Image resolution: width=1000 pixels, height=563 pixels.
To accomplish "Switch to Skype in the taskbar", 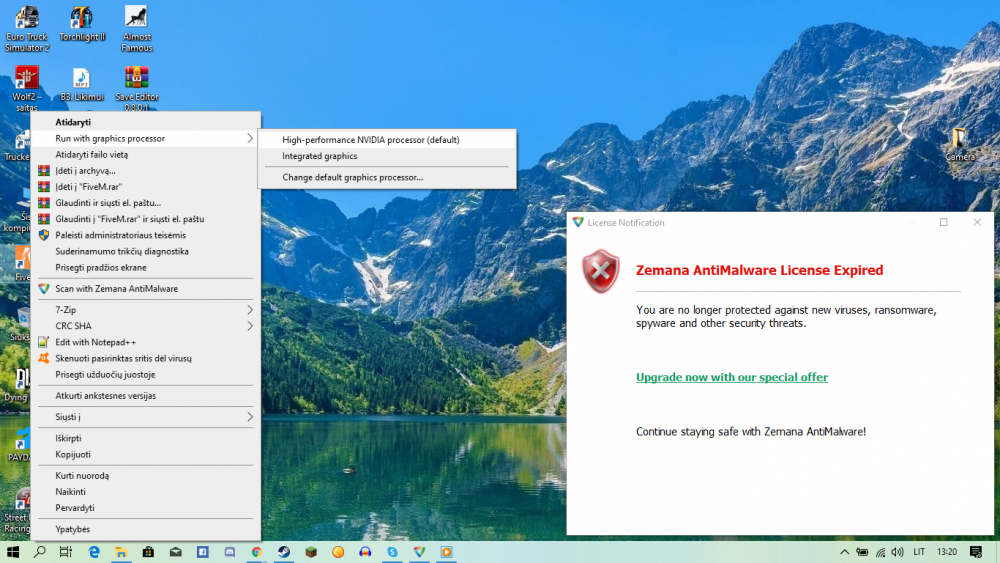I will pos(392,552).
